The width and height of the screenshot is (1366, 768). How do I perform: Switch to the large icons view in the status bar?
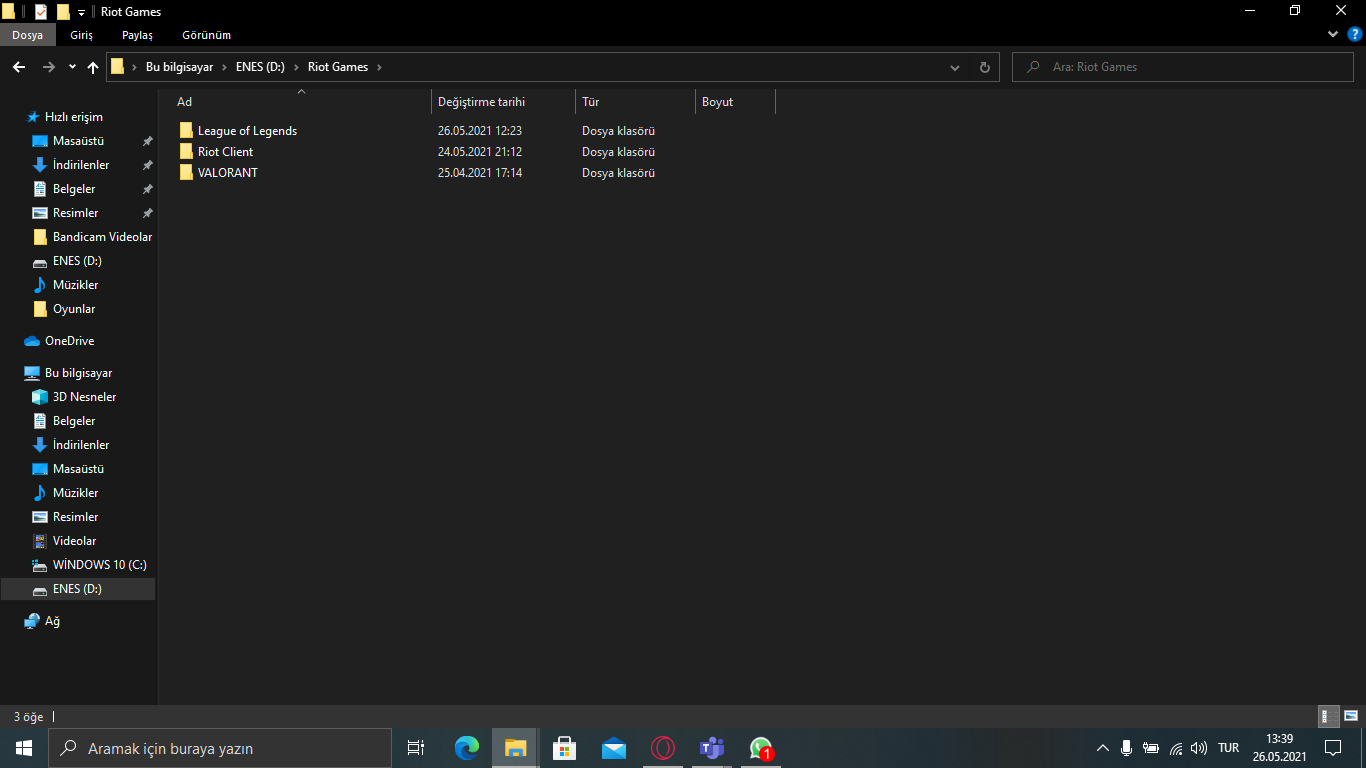pyautogui.click(x=1351, y=716)
